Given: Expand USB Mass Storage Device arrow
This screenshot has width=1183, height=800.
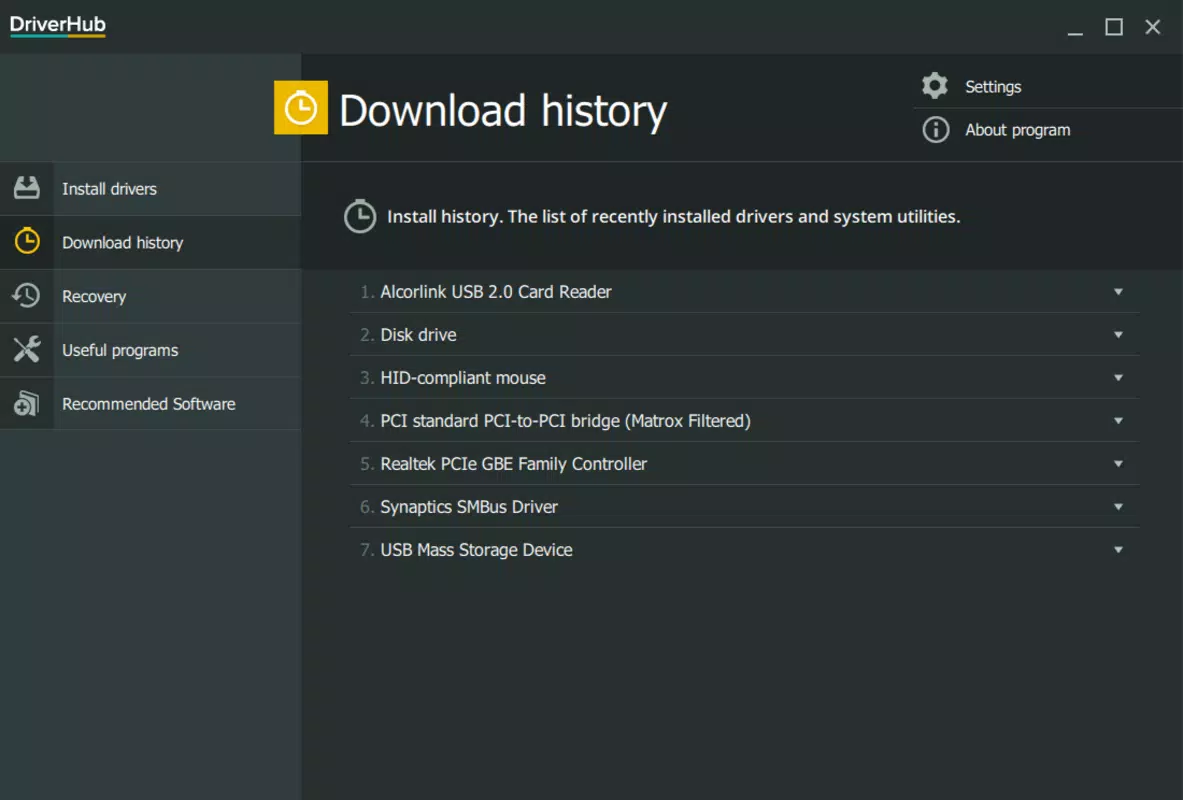Looking at the screenshot, I should coord(1118,550).
